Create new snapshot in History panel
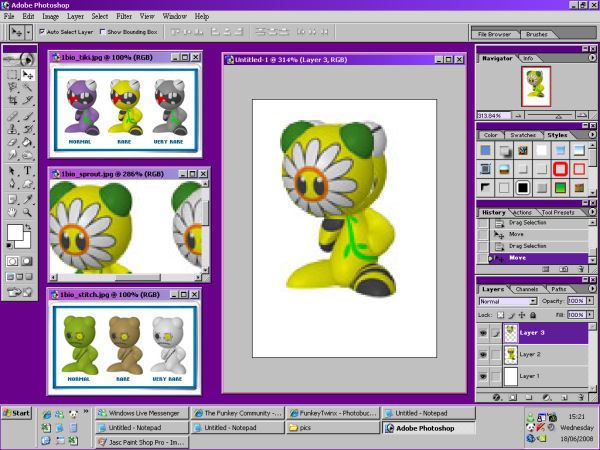Screen dimensions: 600x450 (564, 269)
